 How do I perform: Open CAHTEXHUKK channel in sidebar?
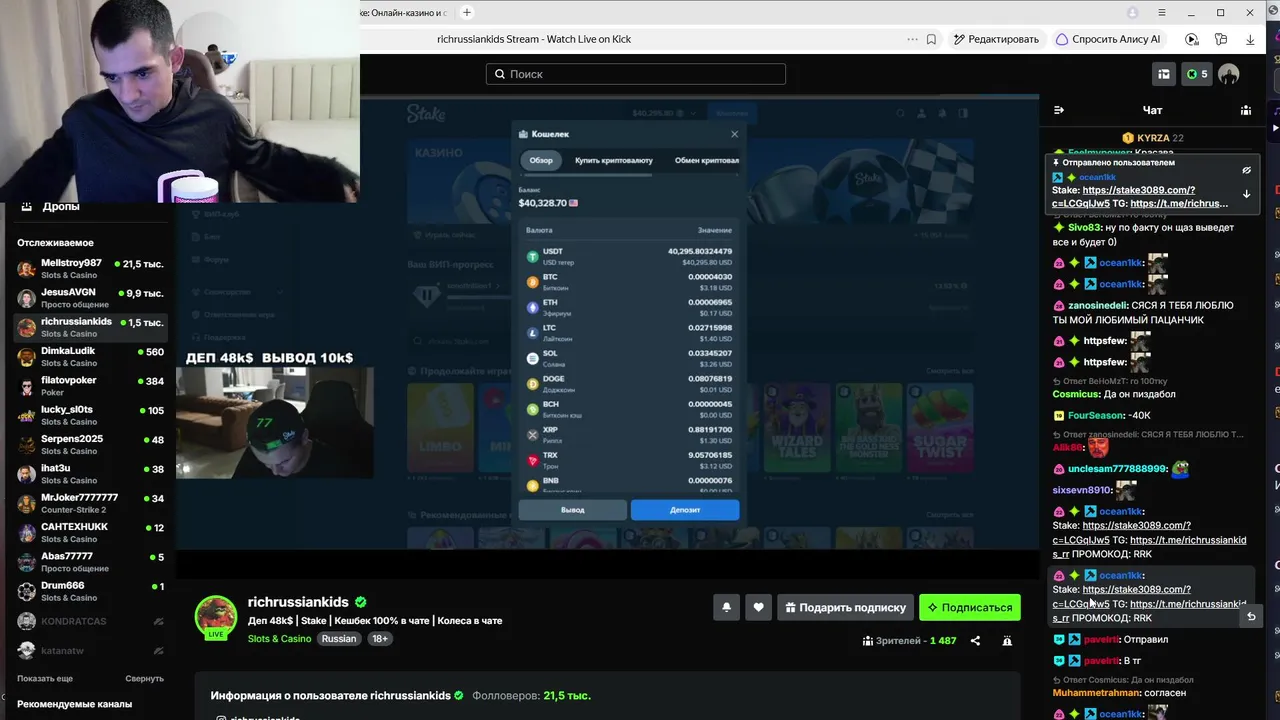pyautogui.click(x=90, y=533)
